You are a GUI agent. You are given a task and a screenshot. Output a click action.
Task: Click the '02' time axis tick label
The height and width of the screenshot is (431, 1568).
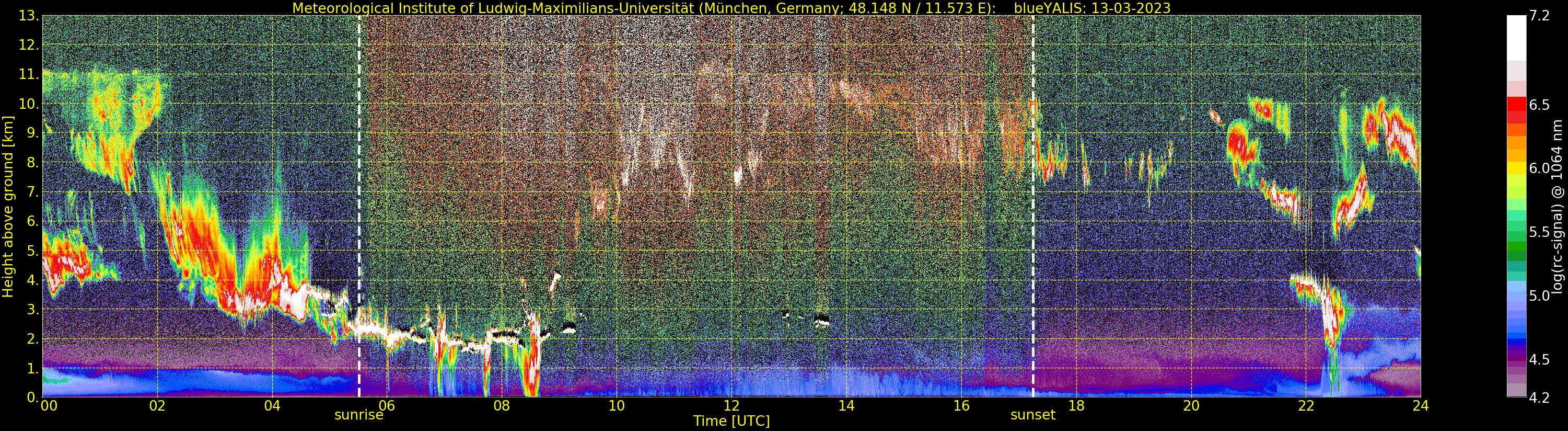pos(158,405)
